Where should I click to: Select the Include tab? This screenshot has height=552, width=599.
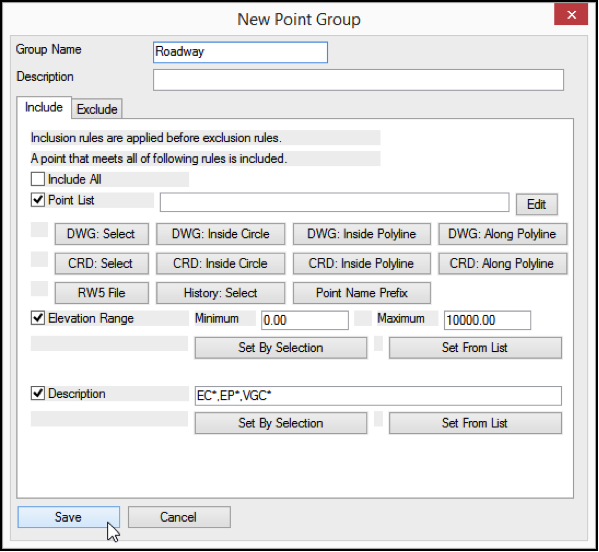[44, 107]
